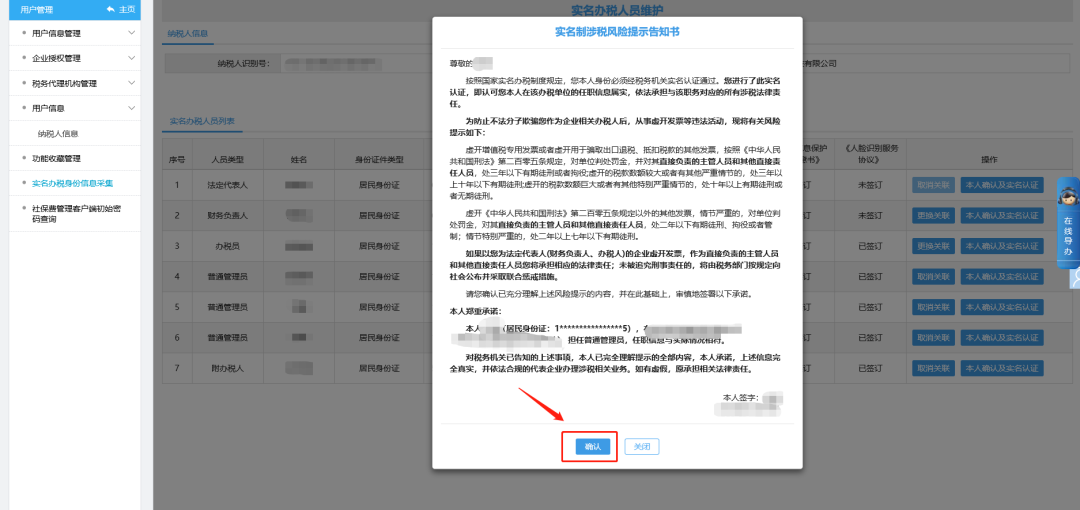Click the 确认 button in the dialog
Screen dimensions: 1080x510
[593, 447]
